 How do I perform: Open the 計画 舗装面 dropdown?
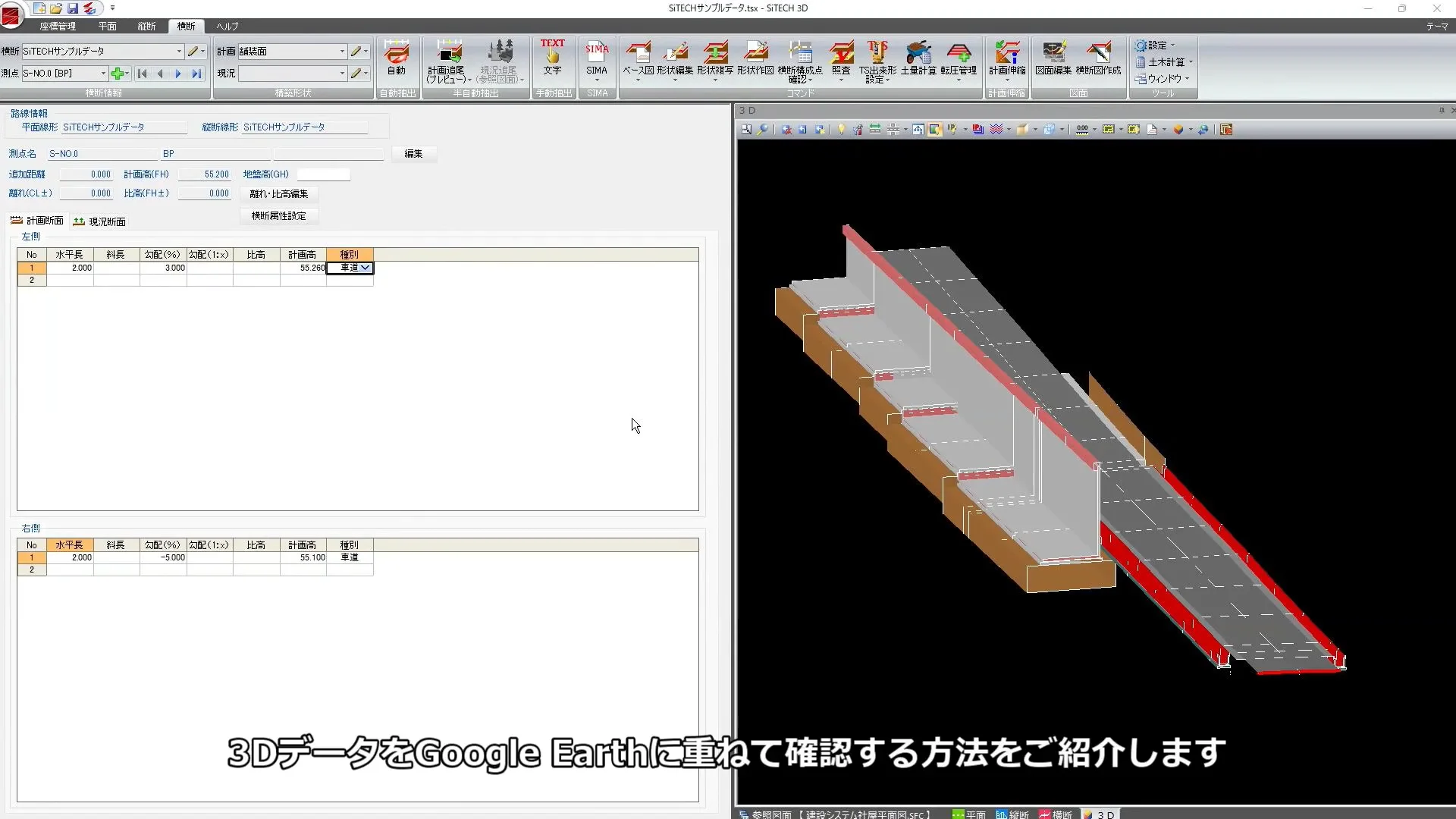click(342, 52)
